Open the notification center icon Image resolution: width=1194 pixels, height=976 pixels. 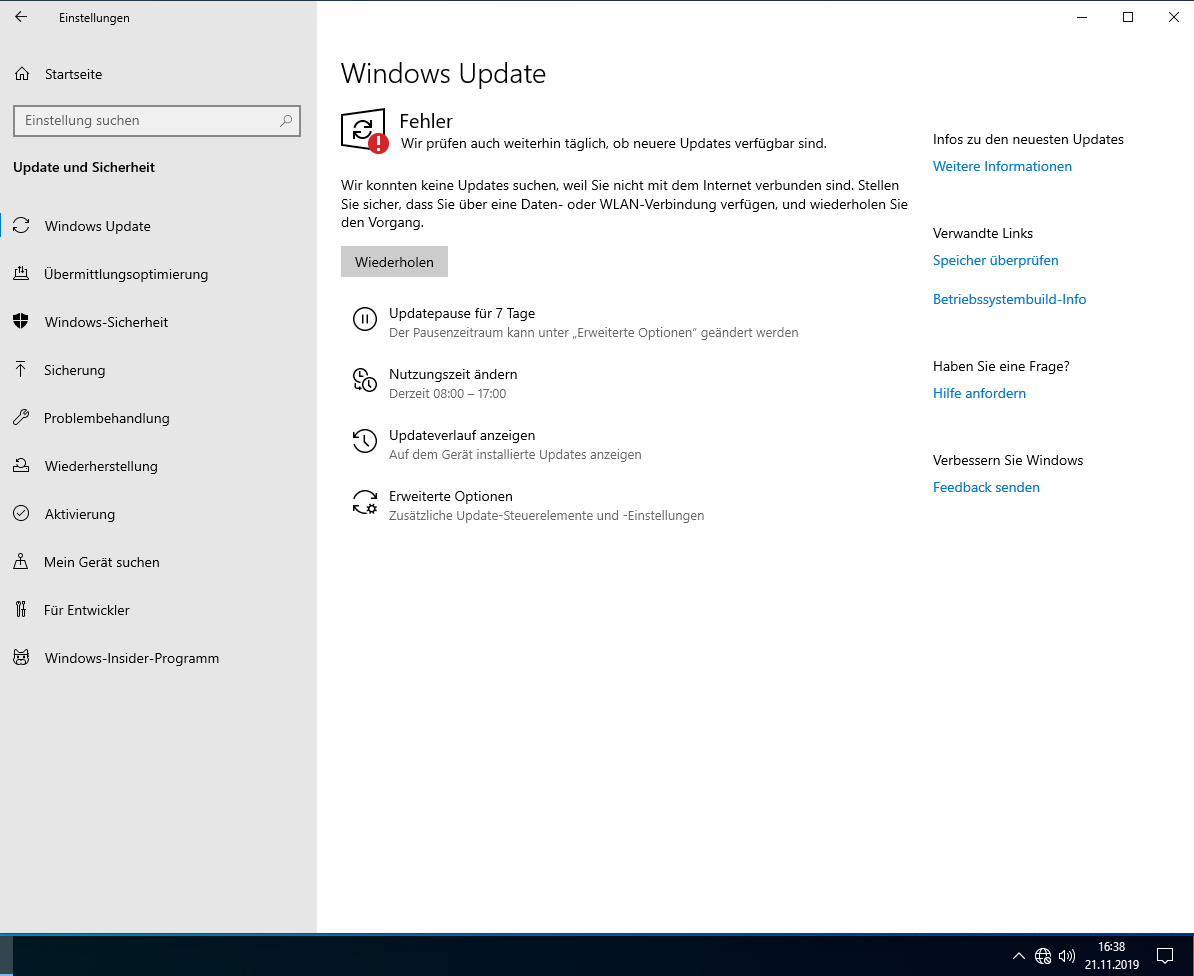point(1164,955)
